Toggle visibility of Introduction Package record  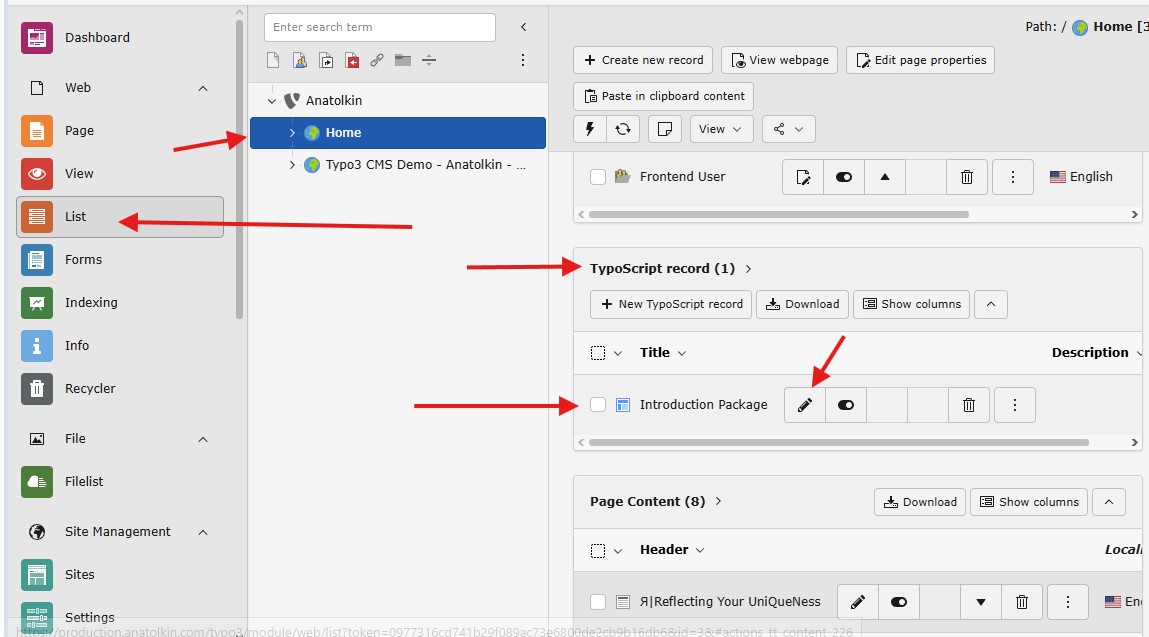(846, 405)
